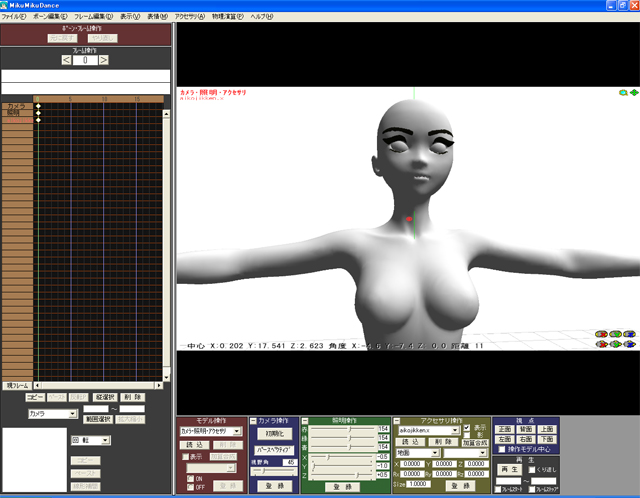Screen dimensions: 640x498
Task: Click the zoom magnifier icon in the viewport
Action: tap(623, 93)
